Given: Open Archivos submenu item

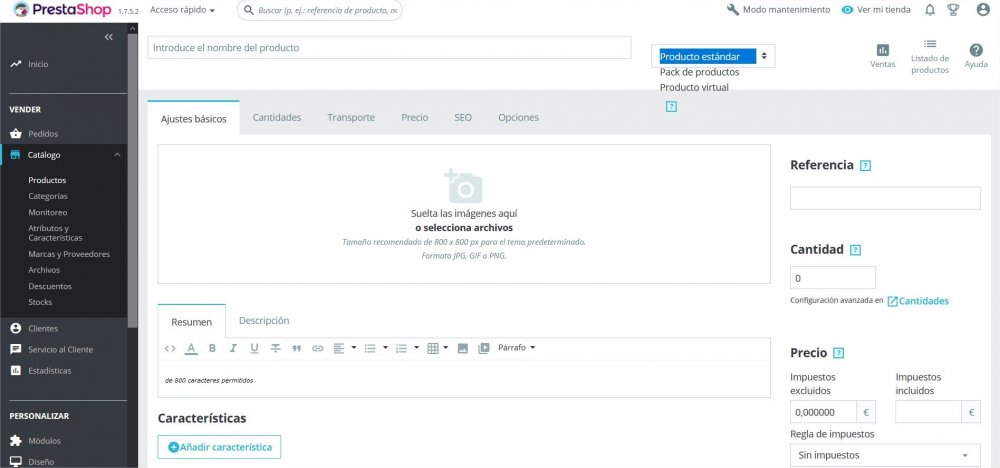Looking at the screenshot, I should 44,270.
